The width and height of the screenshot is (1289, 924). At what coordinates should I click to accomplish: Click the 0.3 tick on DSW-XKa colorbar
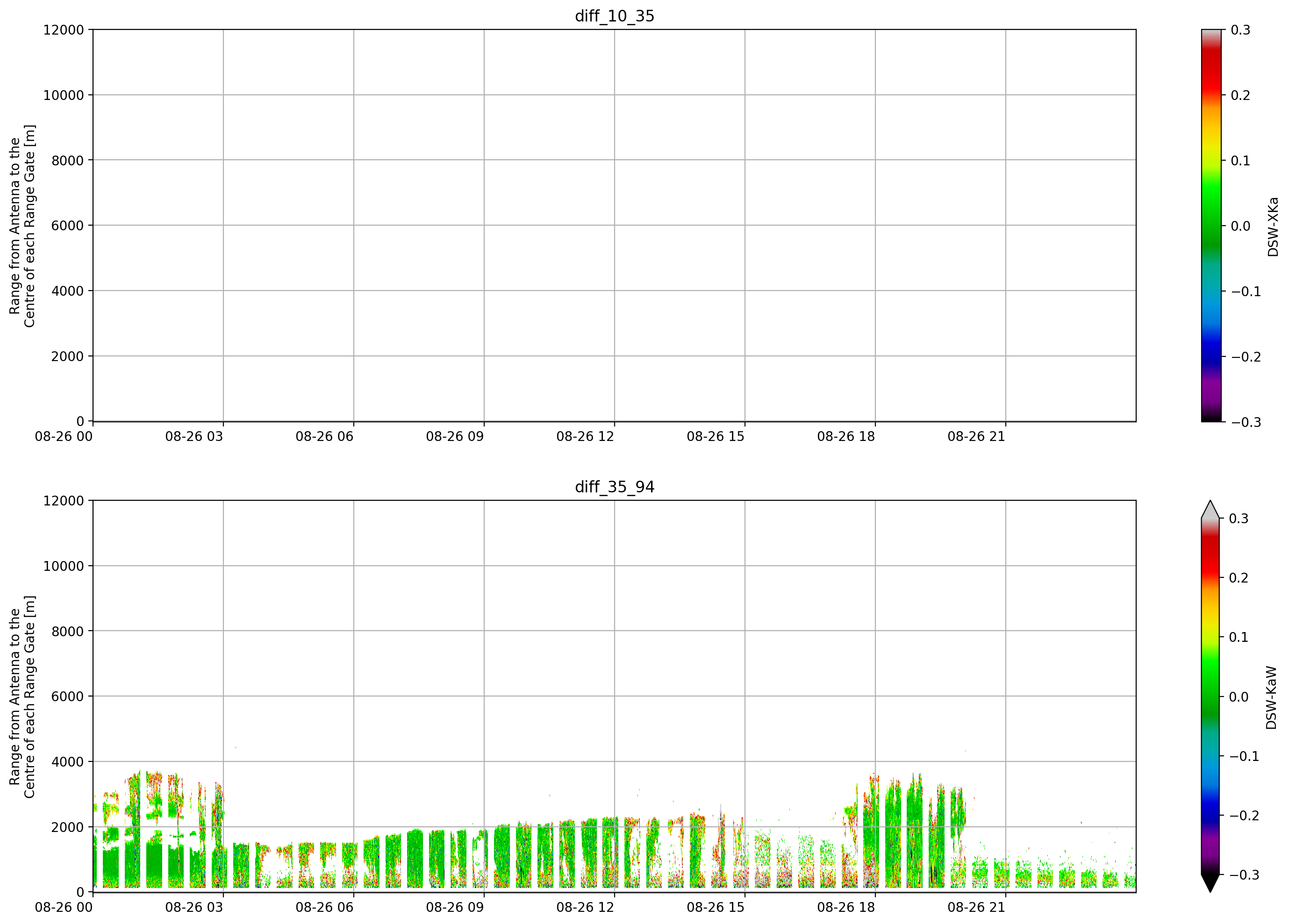(1241, 30)
